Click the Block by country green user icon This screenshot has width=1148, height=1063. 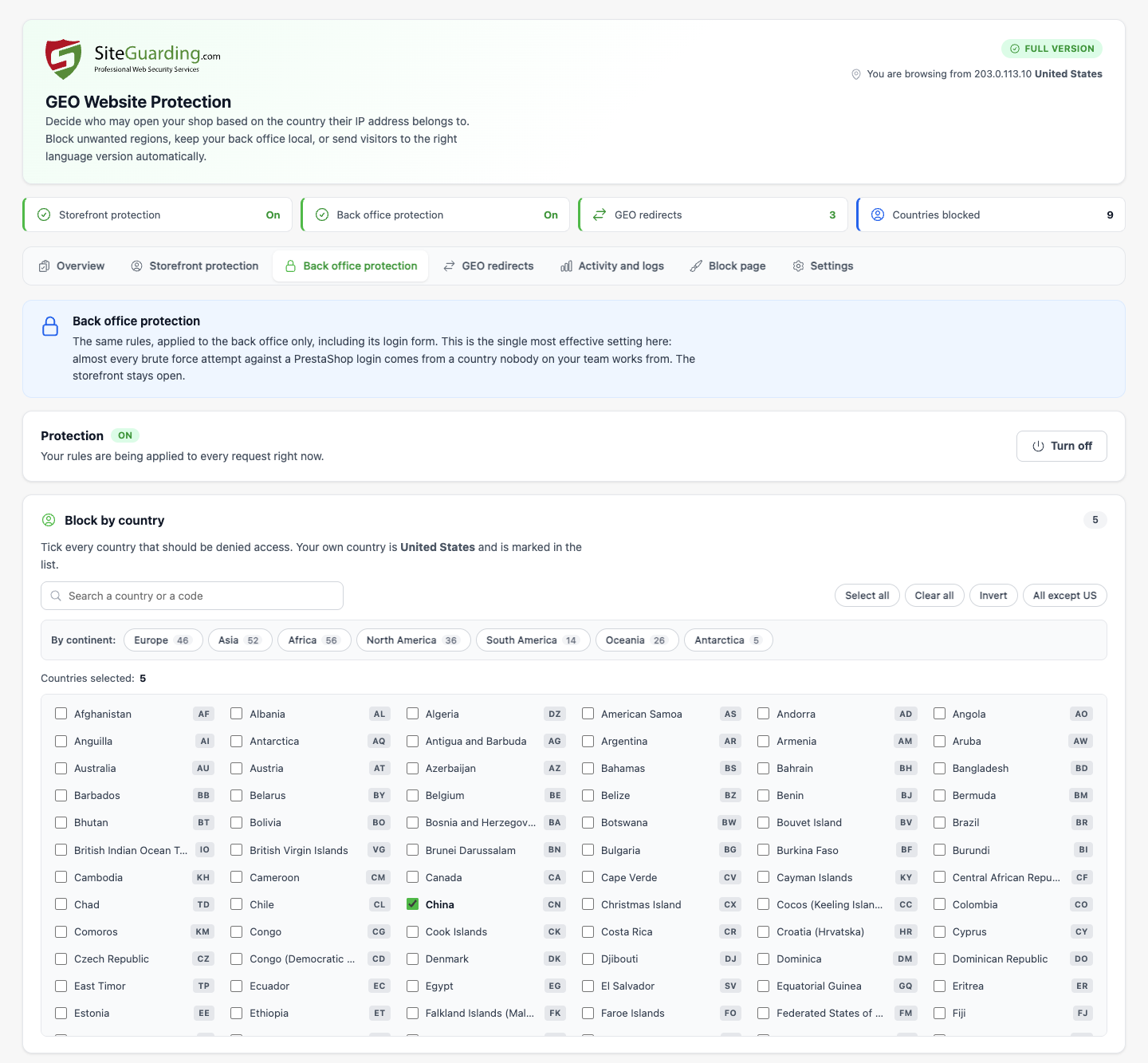(x=49, y=520)
